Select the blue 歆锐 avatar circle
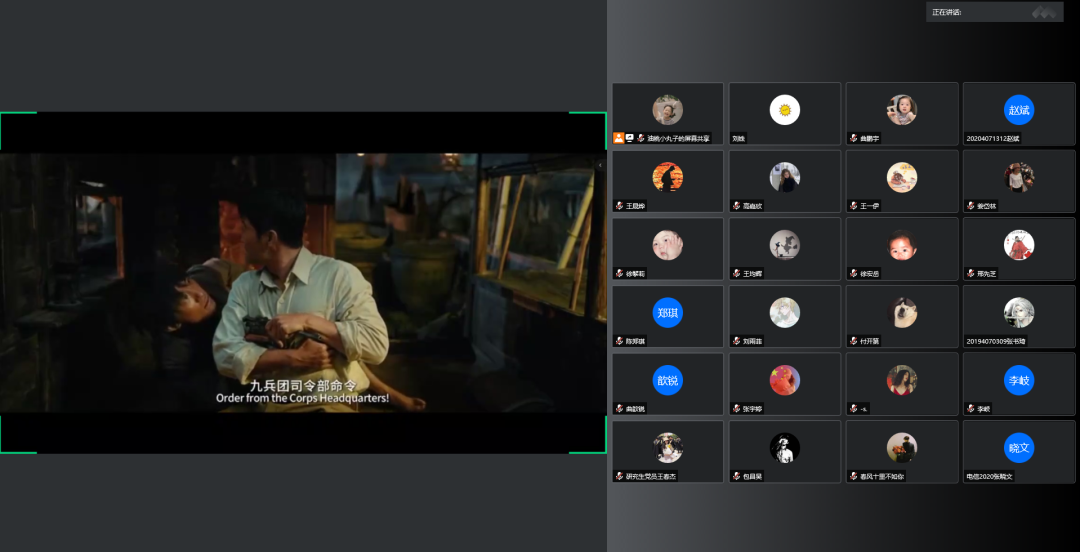1080x552 pixels. click(667, 380)
